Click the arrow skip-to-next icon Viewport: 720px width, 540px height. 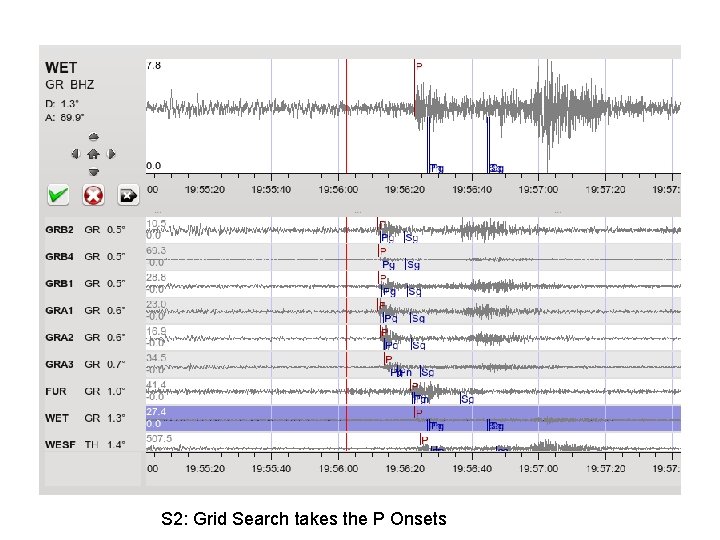point(128,196)
